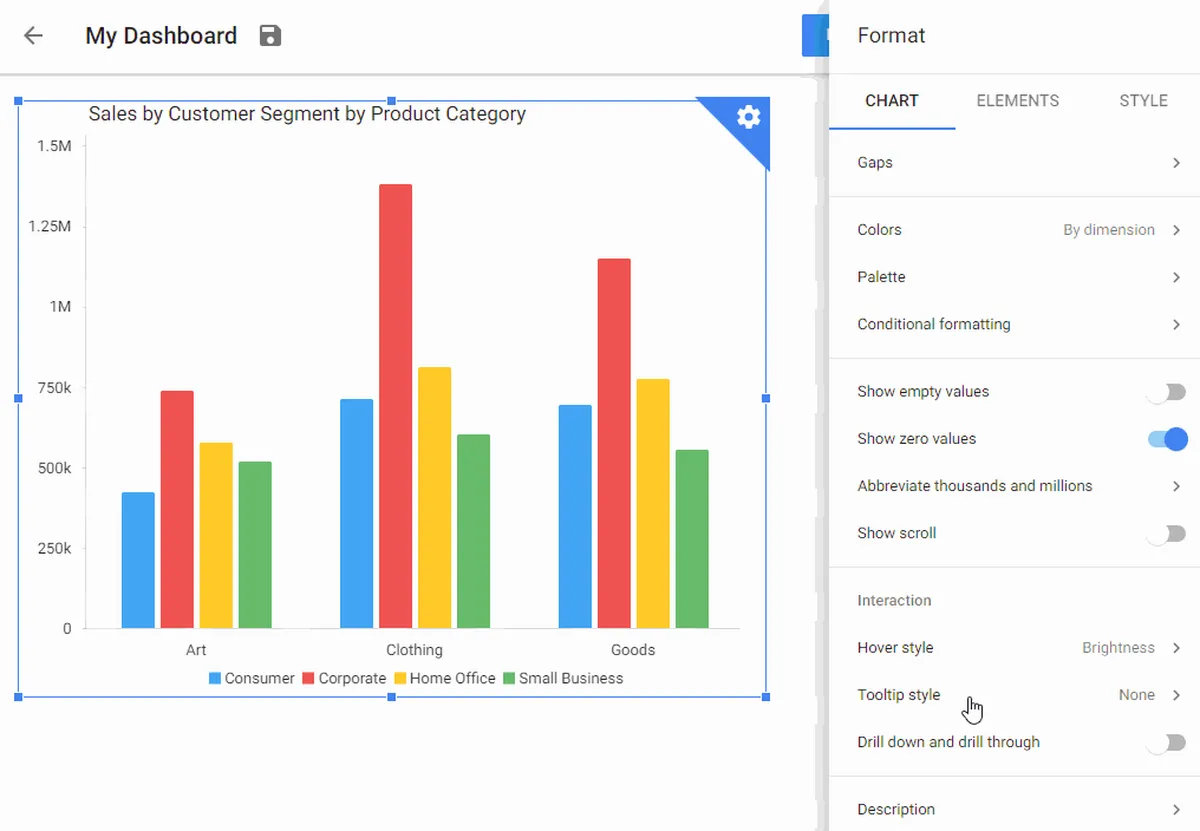Toggle Show scroll on

(1167, 534)
